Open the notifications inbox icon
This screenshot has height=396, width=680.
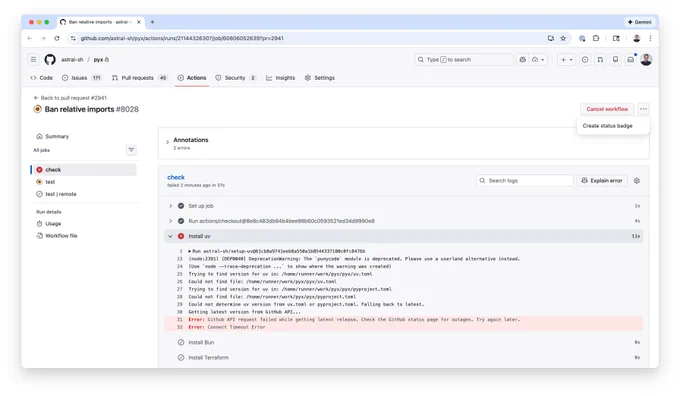(631, 59)
